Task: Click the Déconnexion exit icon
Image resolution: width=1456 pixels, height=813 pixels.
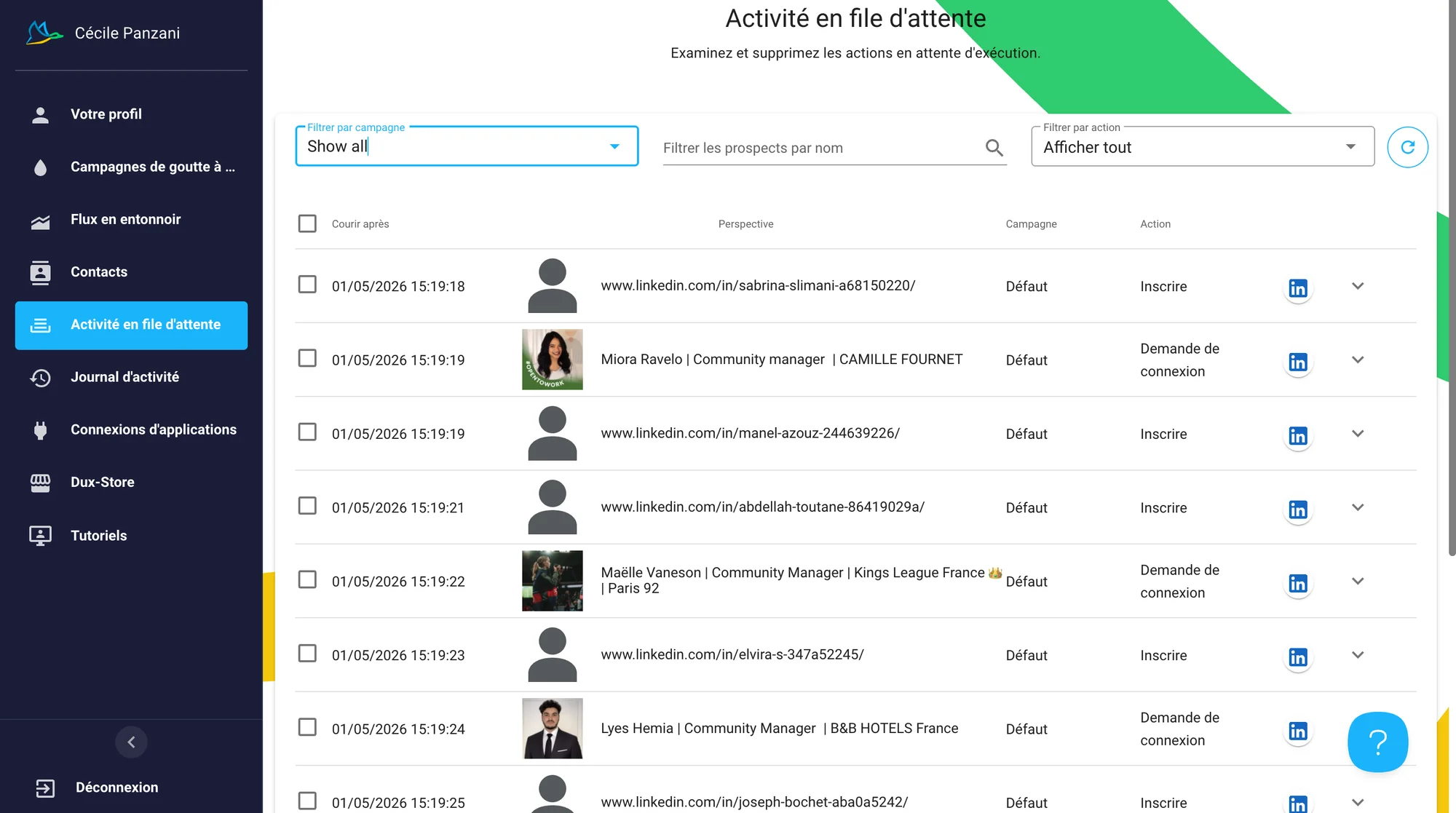Action: tap(45, 788)
